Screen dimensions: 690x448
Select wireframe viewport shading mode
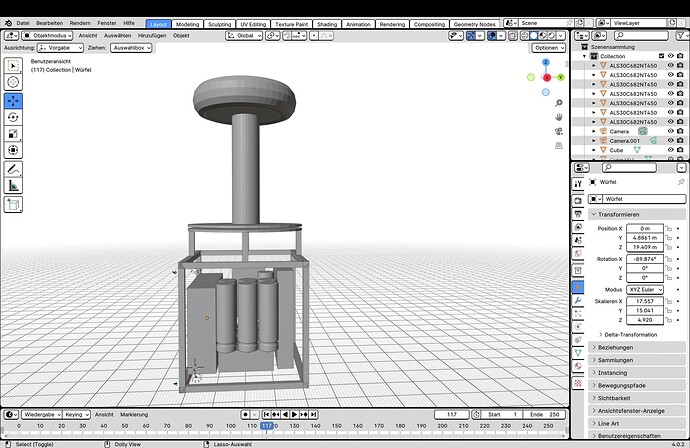(x=525, y=36)
